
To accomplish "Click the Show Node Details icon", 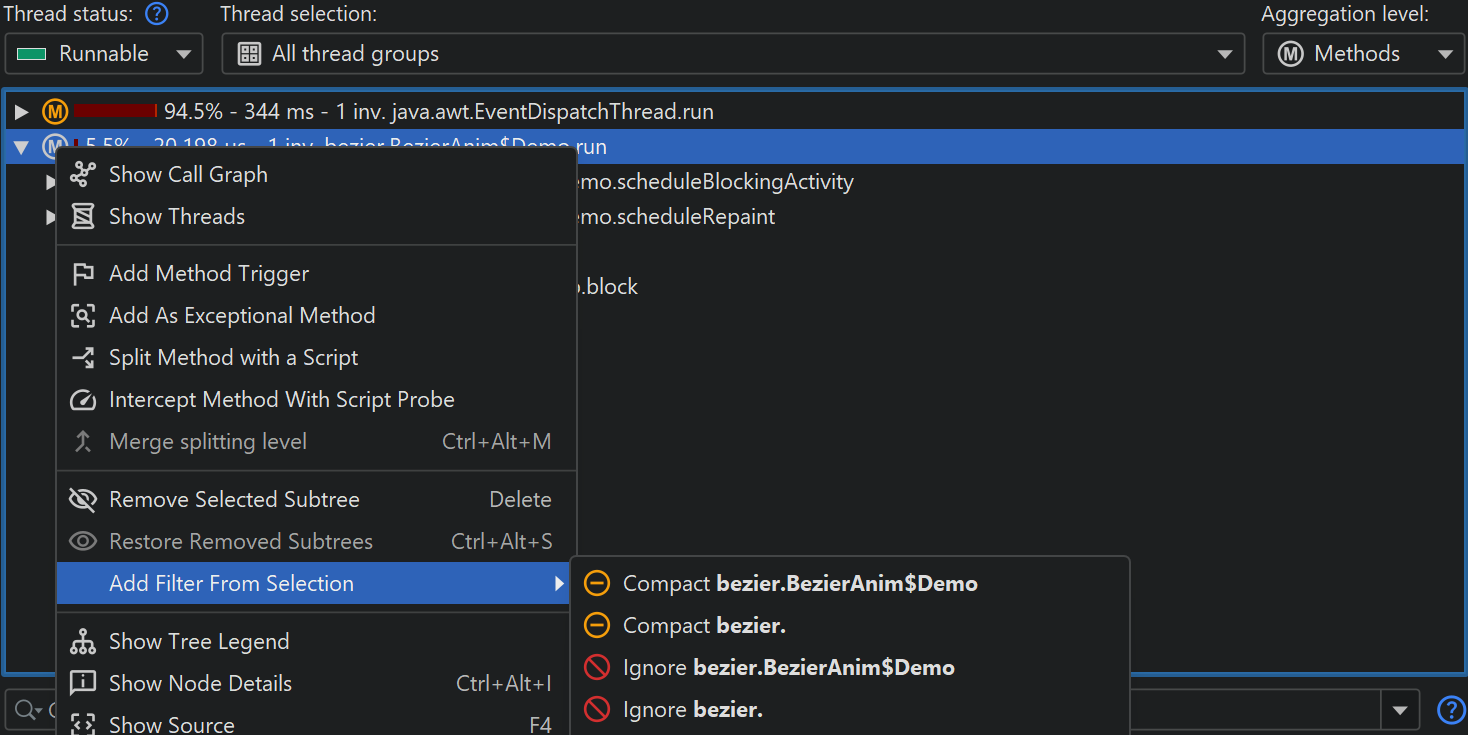I will click(x=83, y=684).
